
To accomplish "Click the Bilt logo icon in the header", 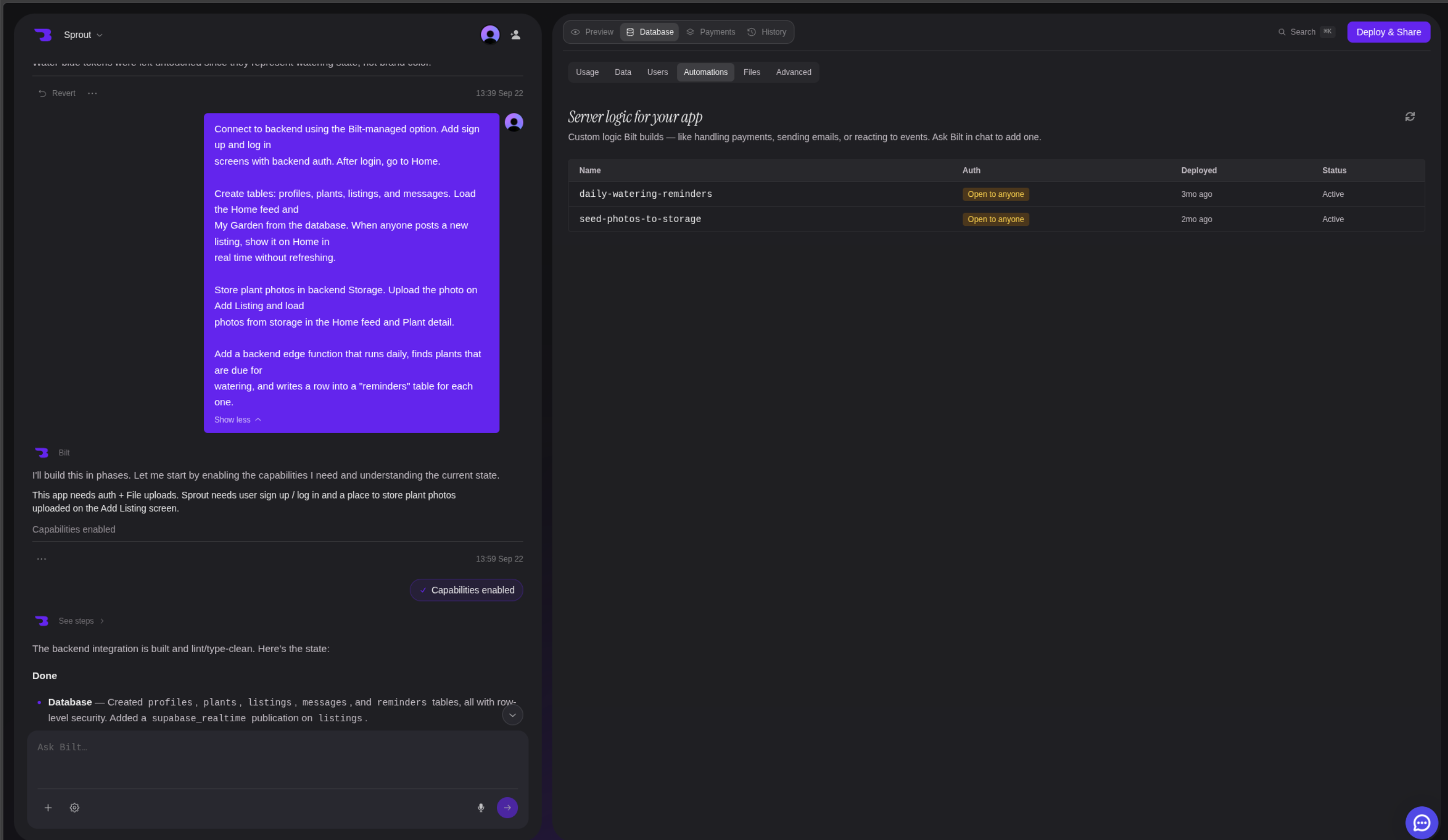I will pos(43,35).
